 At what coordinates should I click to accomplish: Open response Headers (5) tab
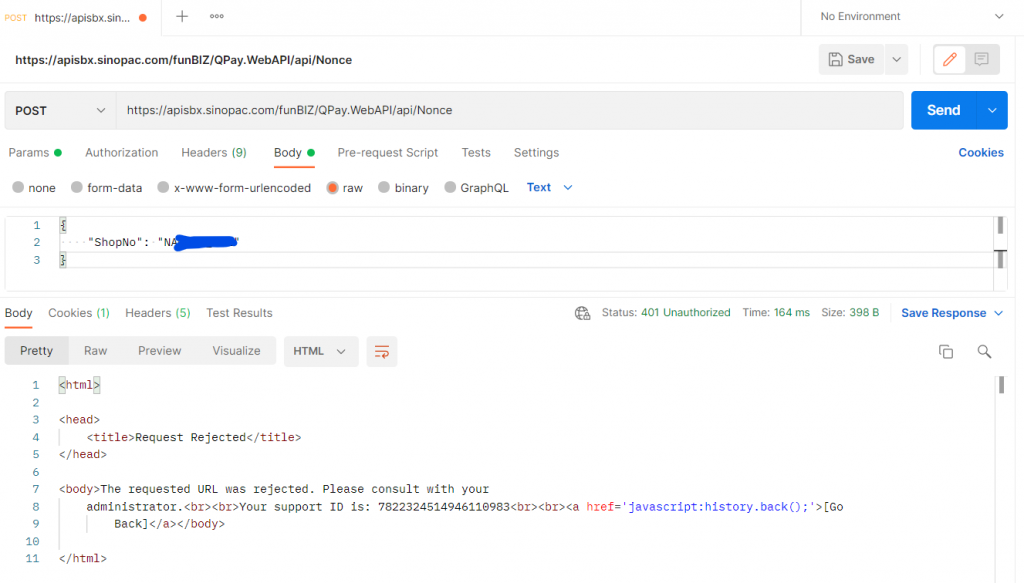(157, 313)
